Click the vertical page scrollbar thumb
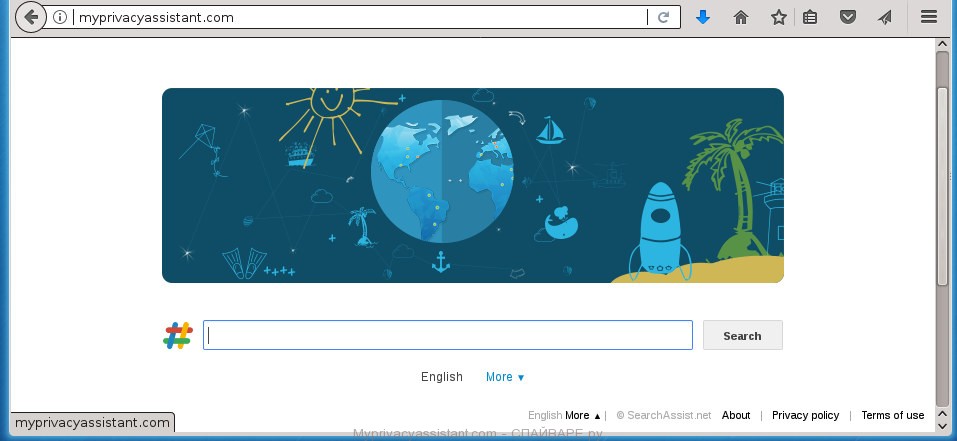The image size is (957, 441). click(942, 186)
